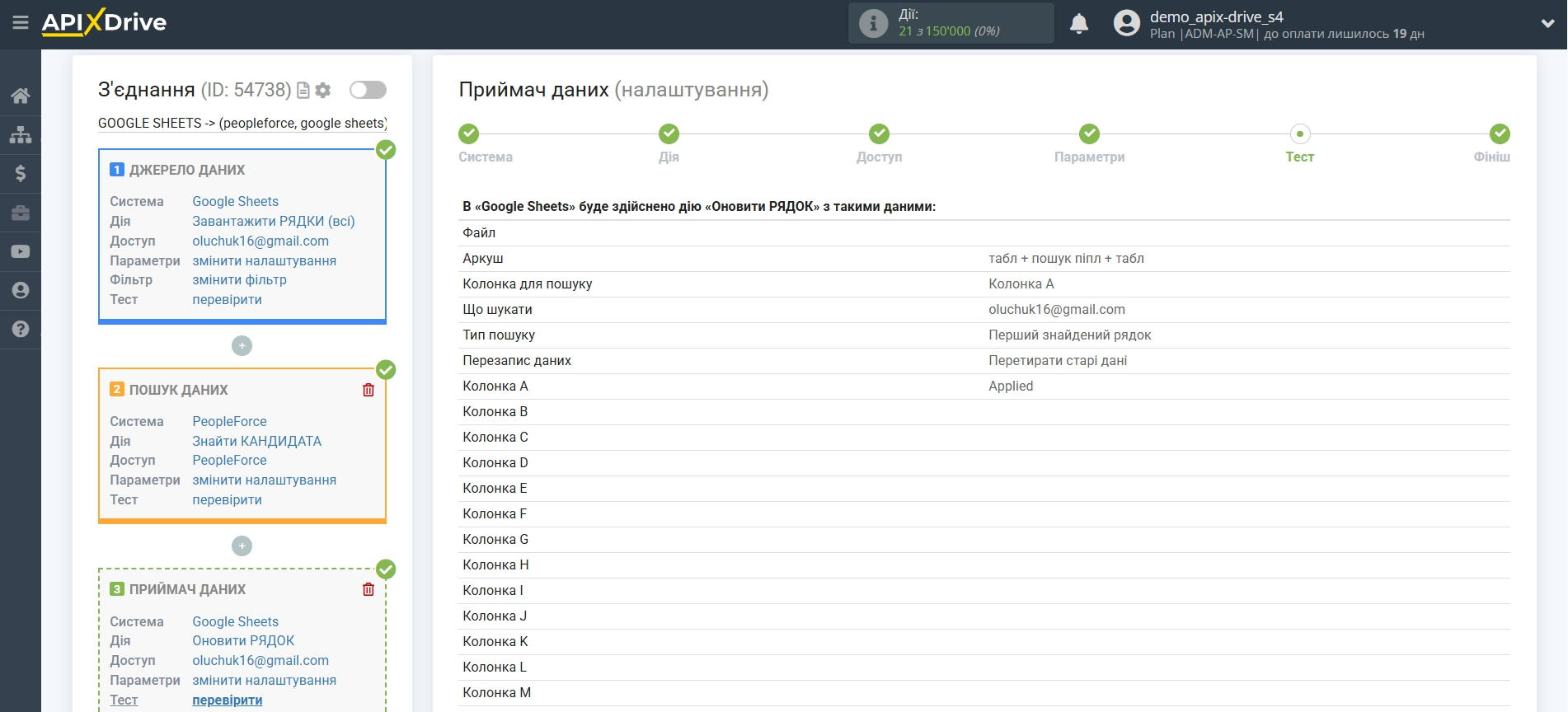Go to Дія step
1568x712 pixels.
point(669,133)
